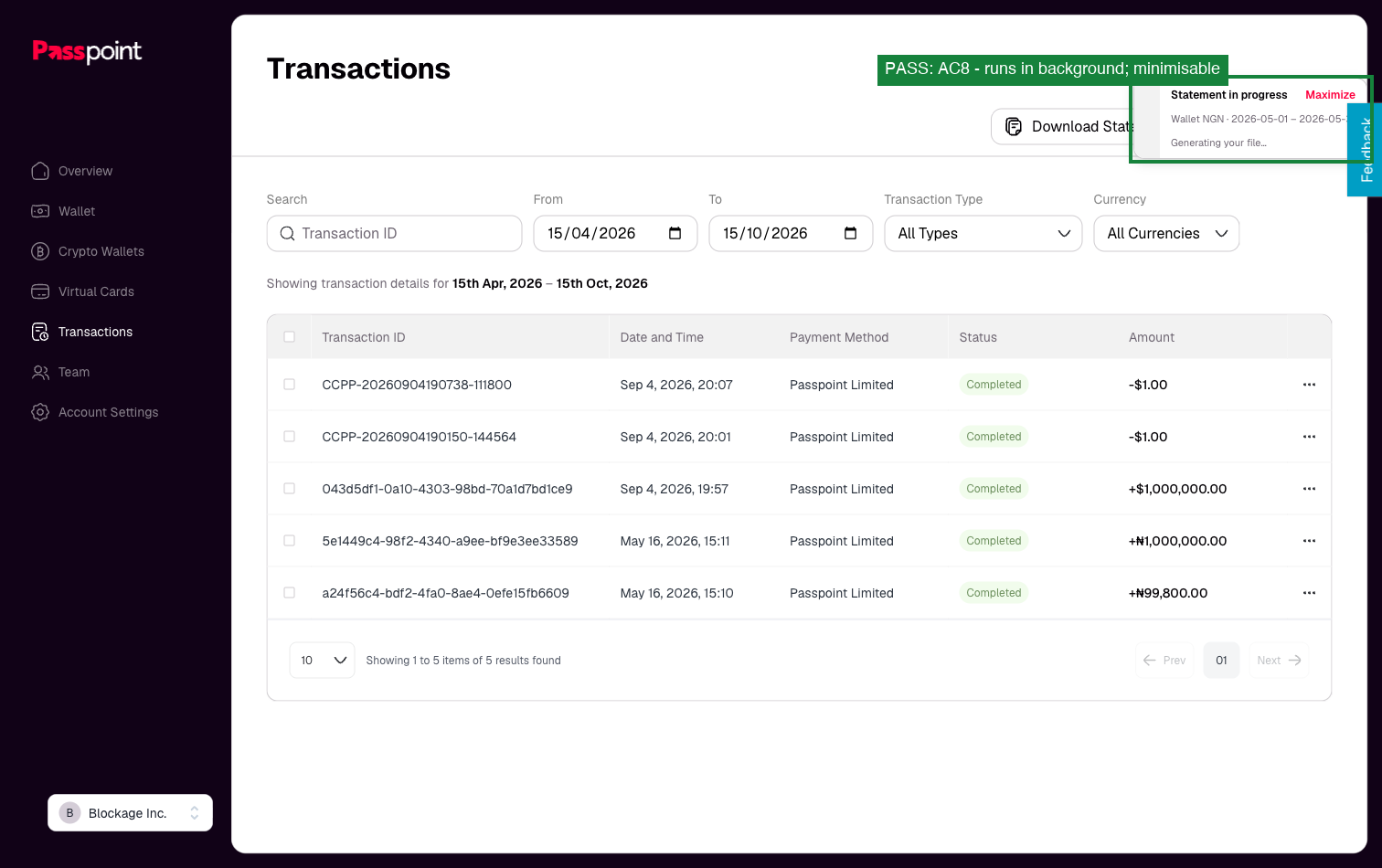
Task: Open Crypto Wallets in the sidebar
Action: click(88, 251)
